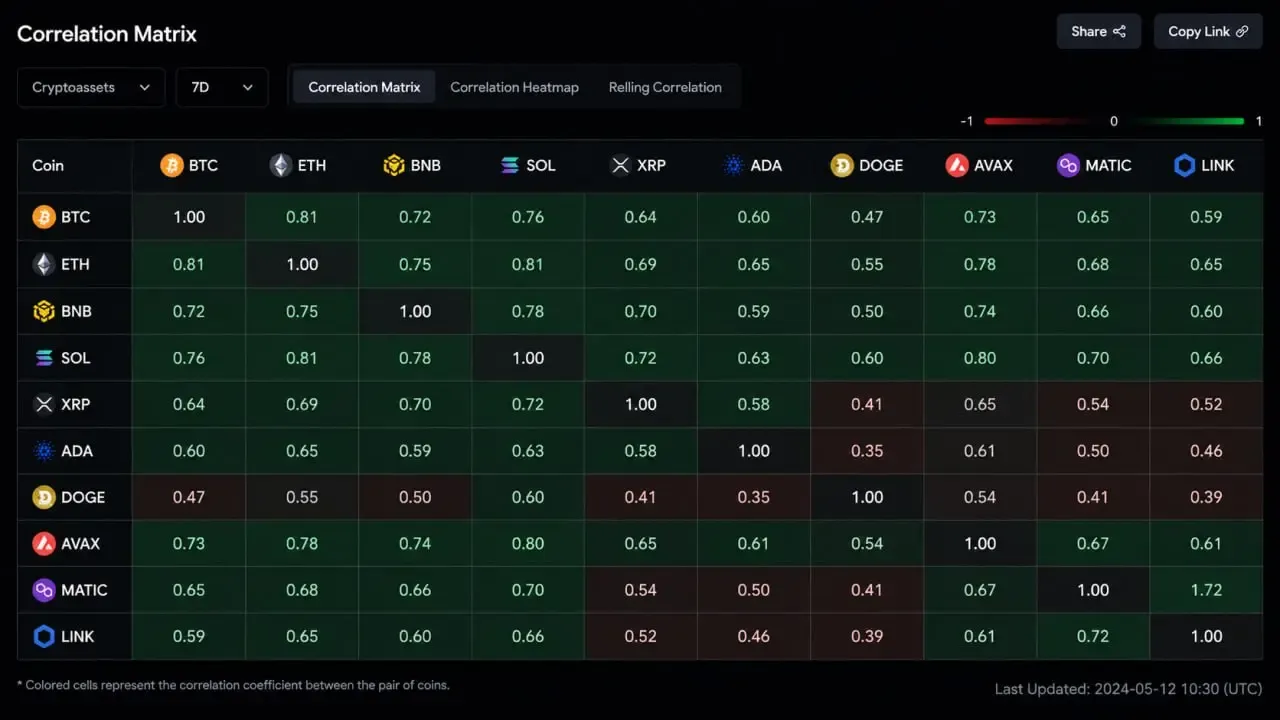Viewport: 1280px width, 720px height.
Task: Open the Rolling Correlation tab
Action: [x=665, y=87]
